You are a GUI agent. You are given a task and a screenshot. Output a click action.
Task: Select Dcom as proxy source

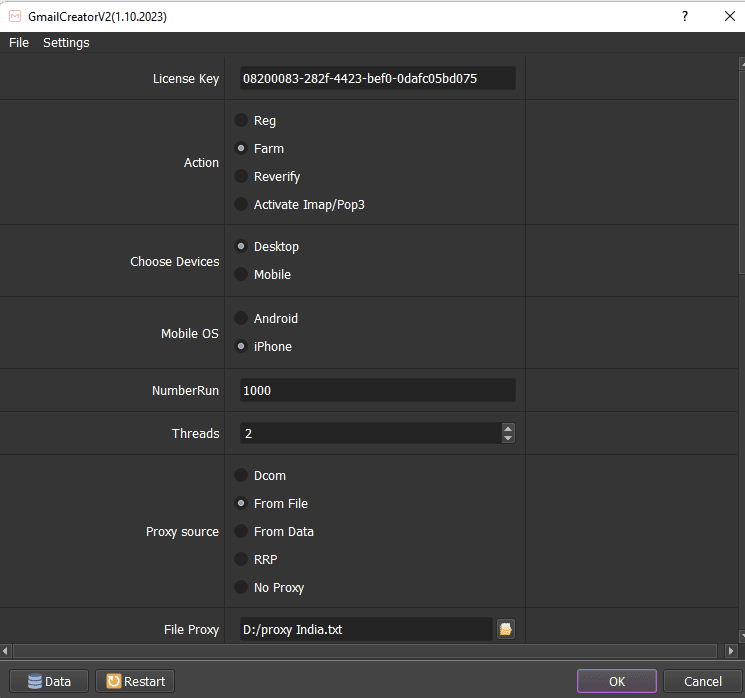(x=241, y=475)
